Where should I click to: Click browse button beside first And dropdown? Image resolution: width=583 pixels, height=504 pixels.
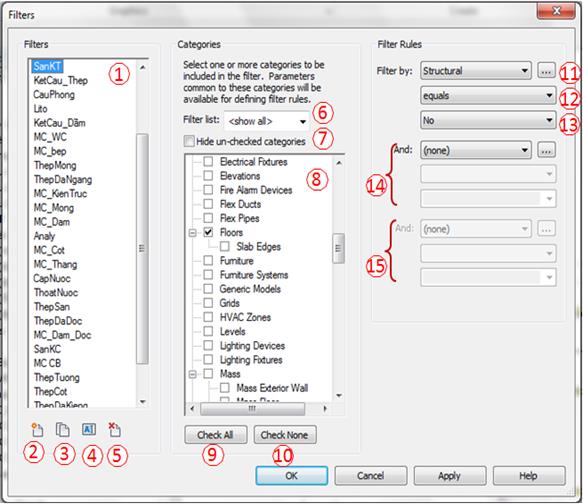click(x=546, y=150)
